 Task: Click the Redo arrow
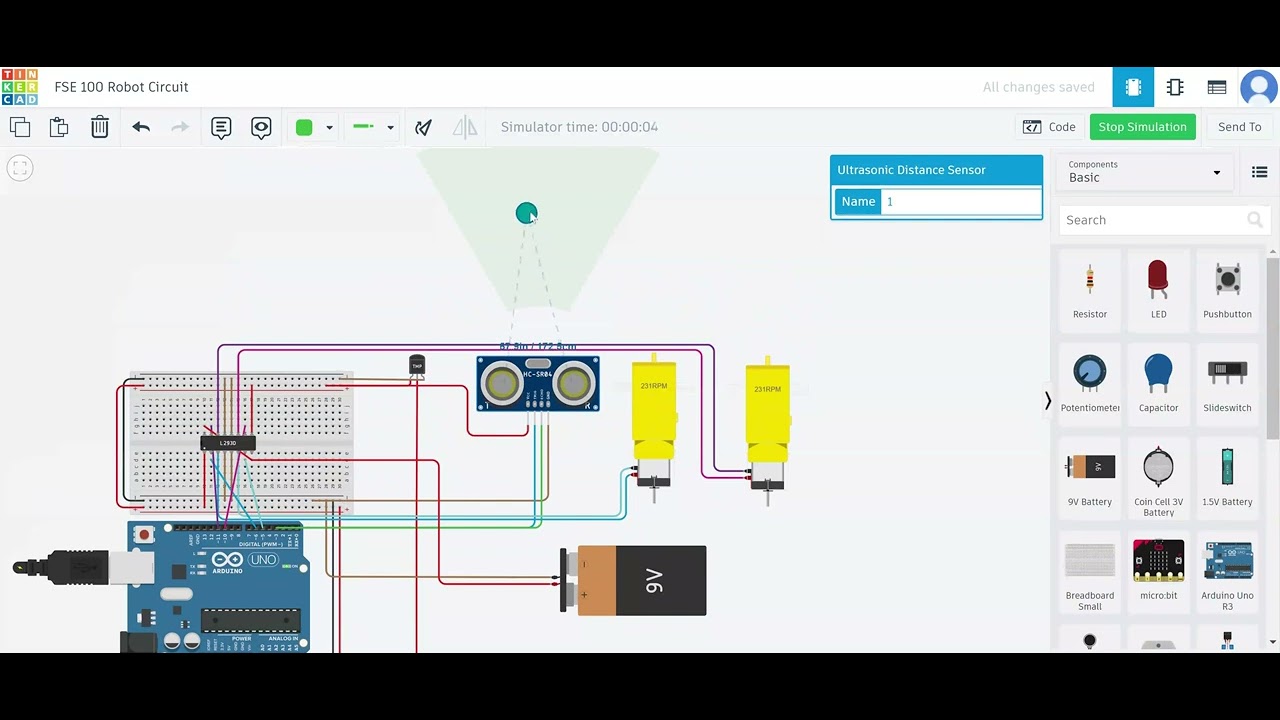click(x=180, y=127)
